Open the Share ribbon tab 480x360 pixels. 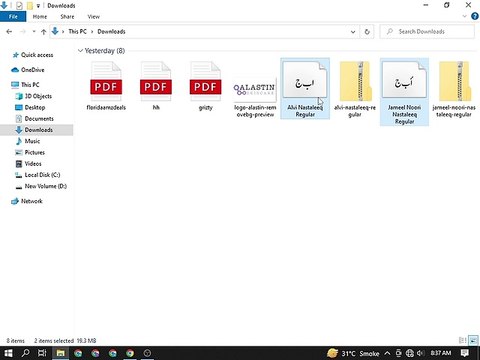67,16
